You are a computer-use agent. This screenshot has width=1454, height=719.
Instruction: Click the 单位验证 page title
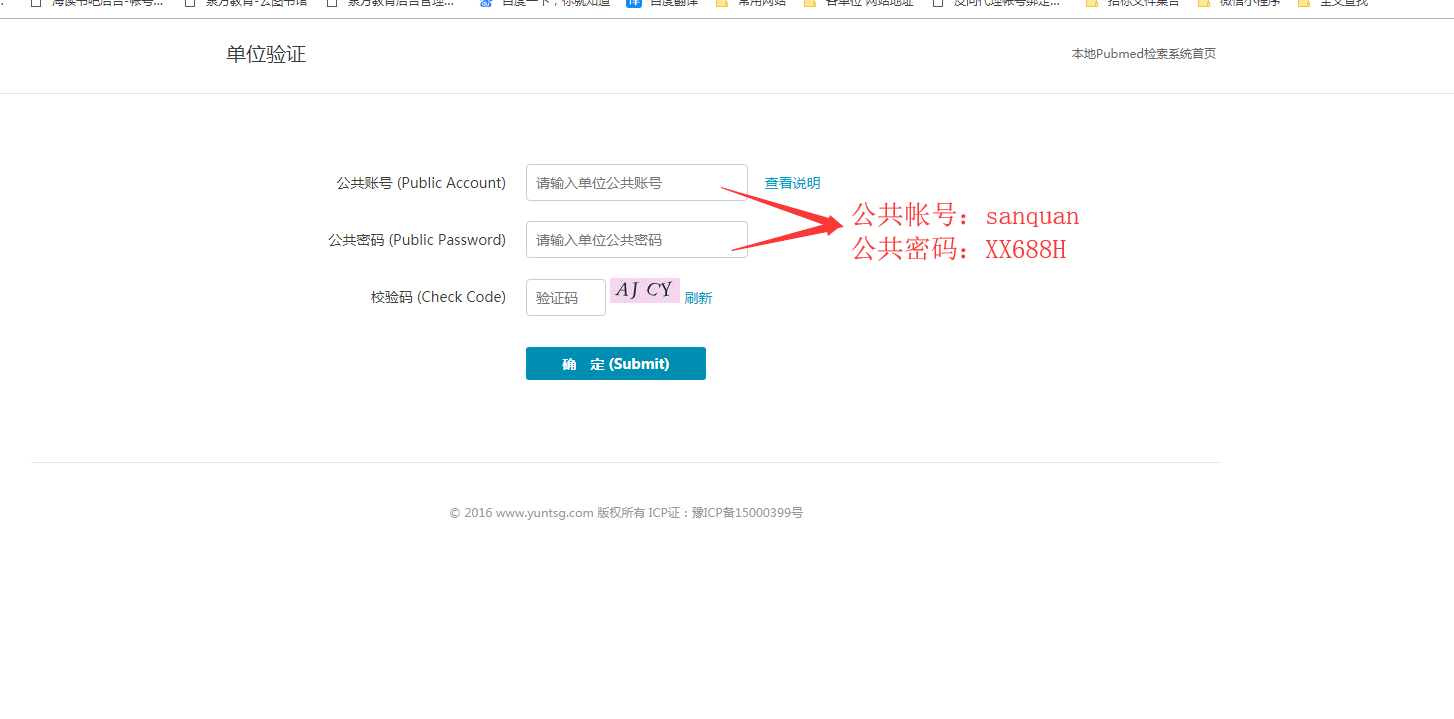pyautogui.click(x=266, y=54)
